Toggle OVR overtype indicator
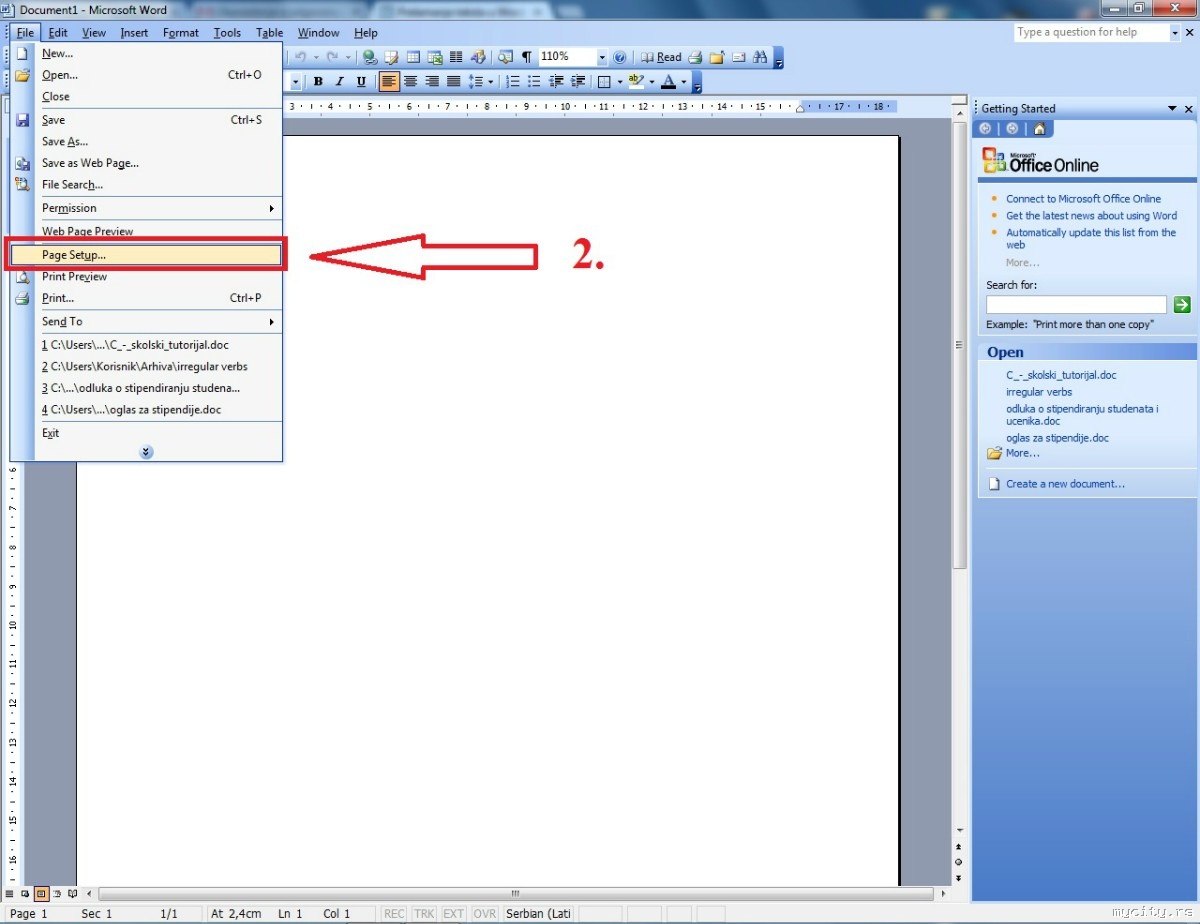The width and height of the screenshot is (1200, 924). click(x=485, y=914)
